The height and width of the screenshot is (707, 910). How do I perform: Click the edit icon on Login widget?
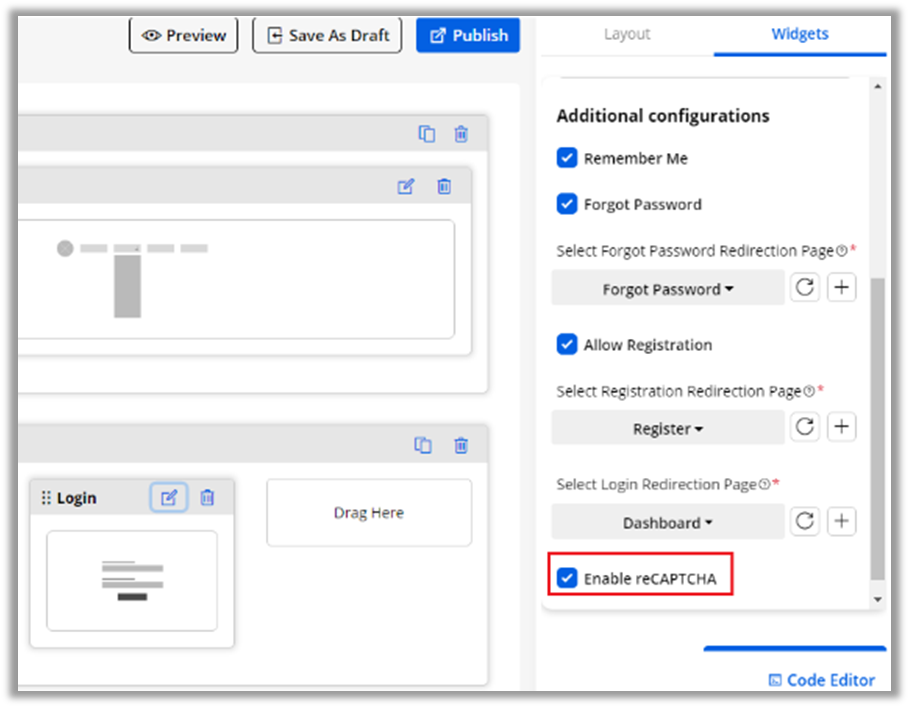coord(169,497)
